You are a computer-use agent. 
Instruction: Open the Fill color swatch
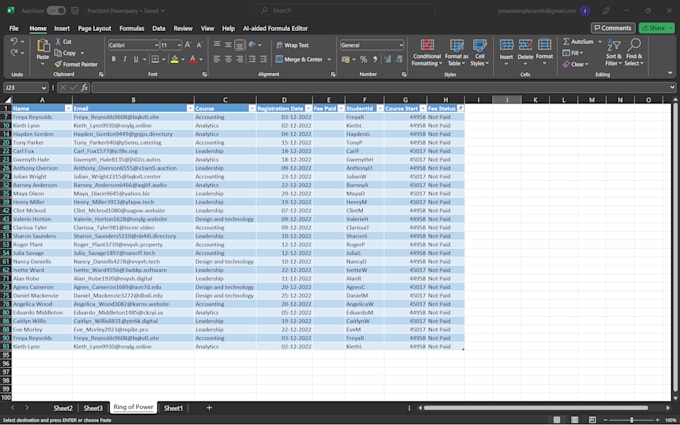[x=174, y=59]
